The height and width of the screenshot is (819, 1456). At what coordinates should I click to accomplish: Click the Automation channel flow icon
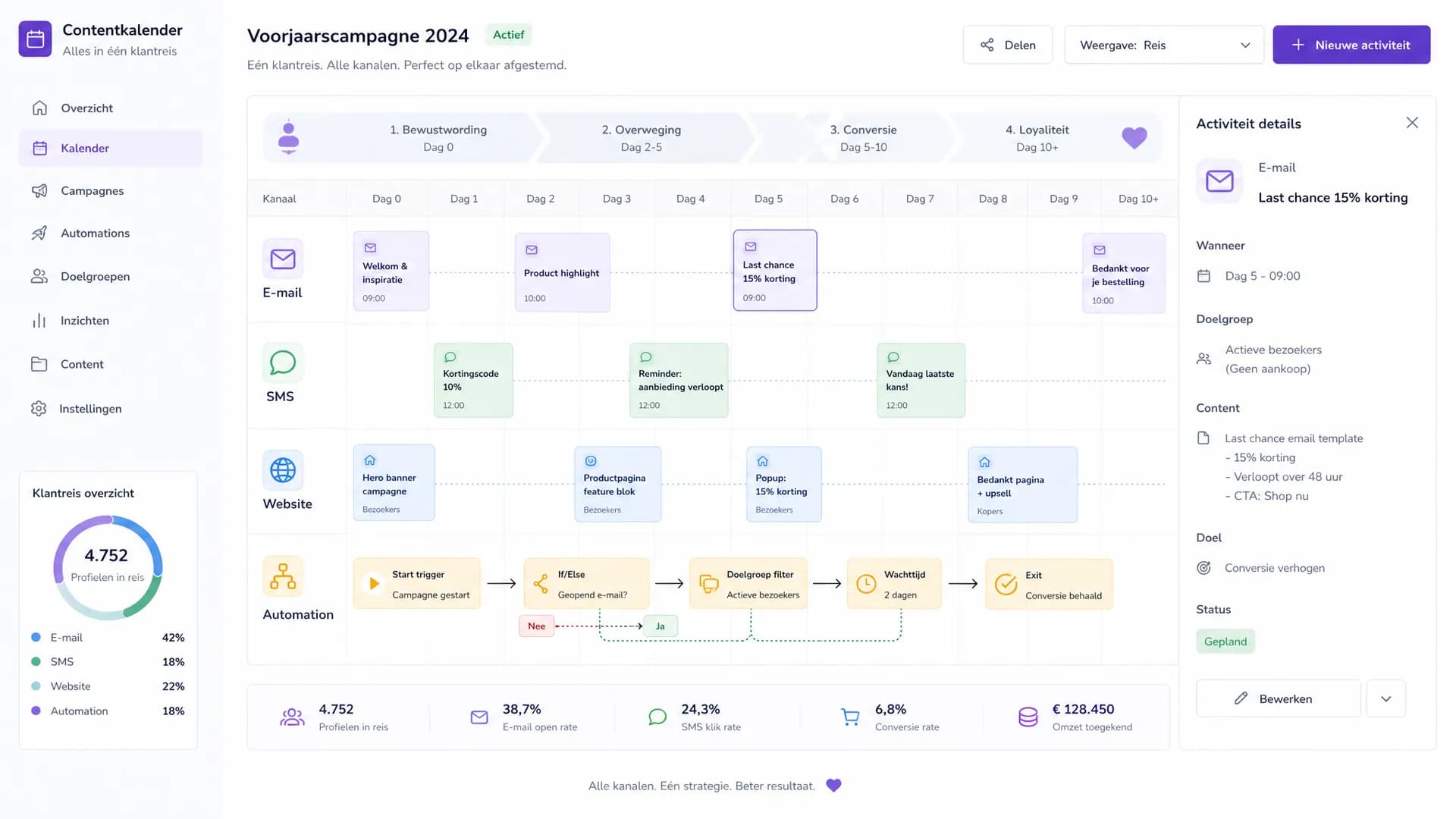283,577
